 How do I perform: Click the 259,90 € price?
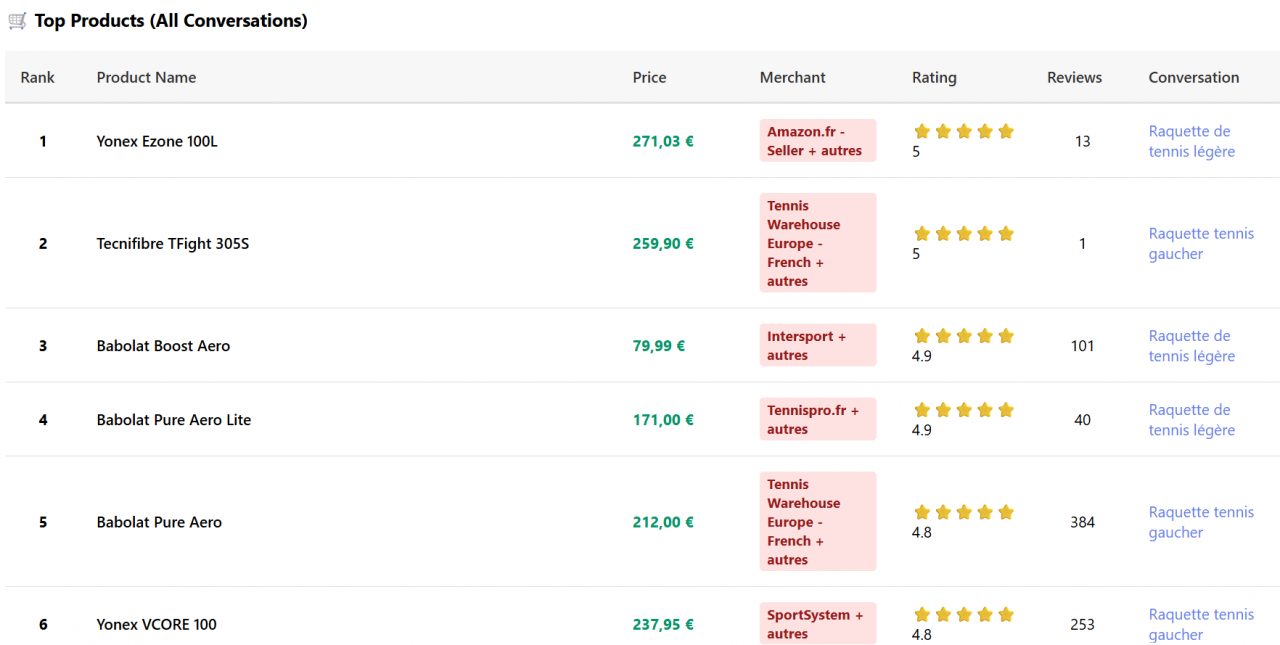pos(663,243)
